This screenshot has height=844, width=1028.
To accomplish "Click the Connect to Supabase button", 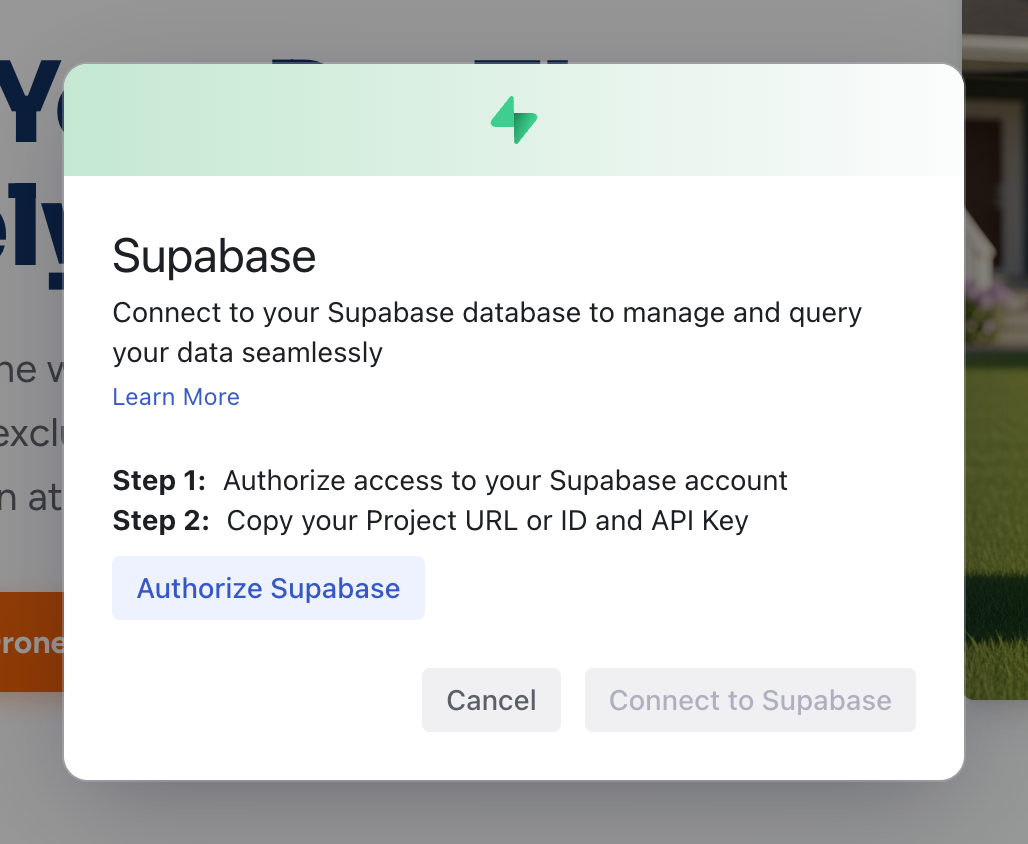I will 750,700.
